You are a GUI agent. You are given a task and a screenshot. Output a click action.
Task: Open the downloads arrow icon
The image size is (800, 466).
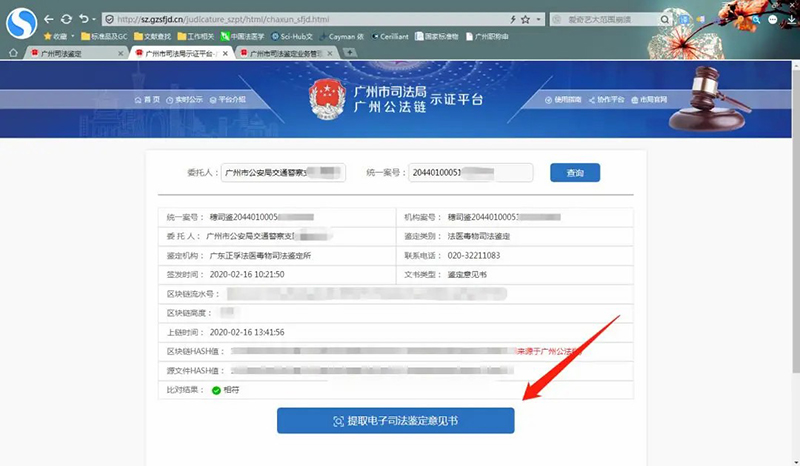792,19
